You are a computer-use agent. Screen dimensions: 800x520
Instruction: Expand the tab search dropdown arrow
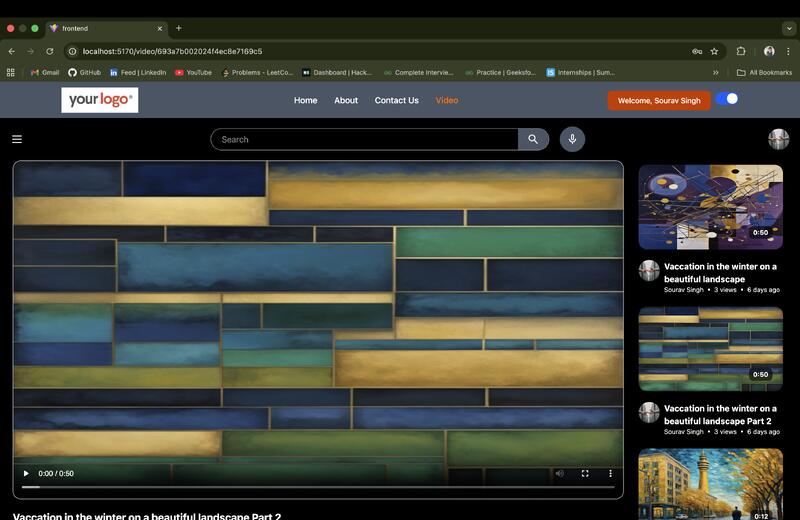click(x=788, y=28)
